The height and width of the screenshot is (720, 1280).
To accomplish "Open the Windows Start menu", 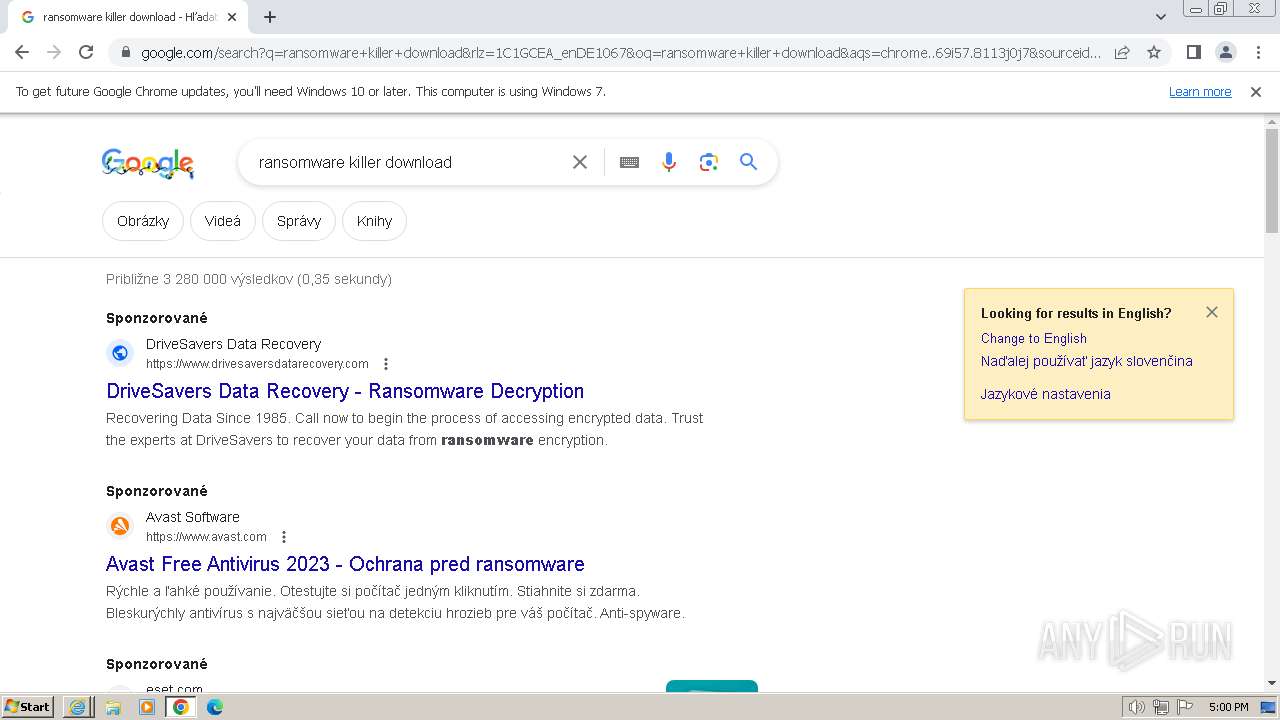I will tap(28, 707).
